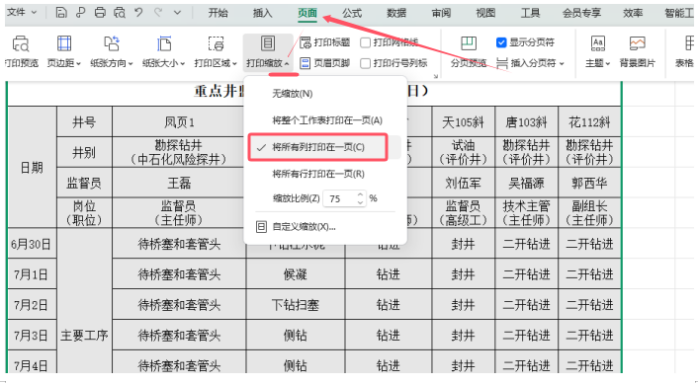Click the save icon in quick toolbar
The image size is (698, 384).
coord(61,13)
